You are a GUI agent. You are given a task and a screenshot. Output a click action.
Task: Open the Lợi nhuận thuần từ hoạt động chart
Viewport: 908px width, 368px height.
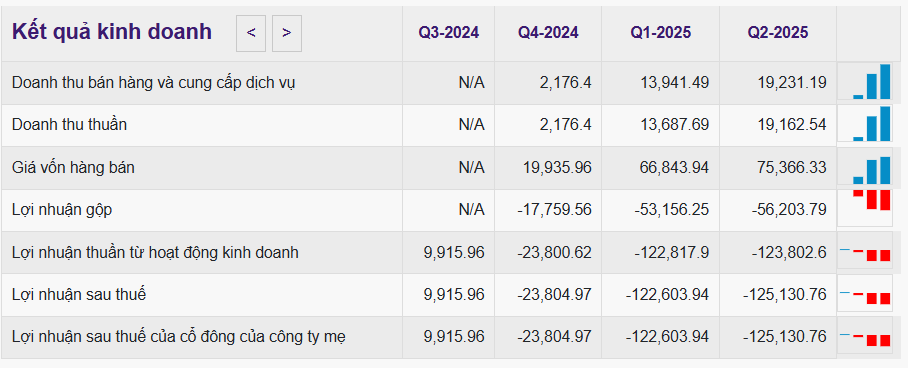tap(865, 253)
